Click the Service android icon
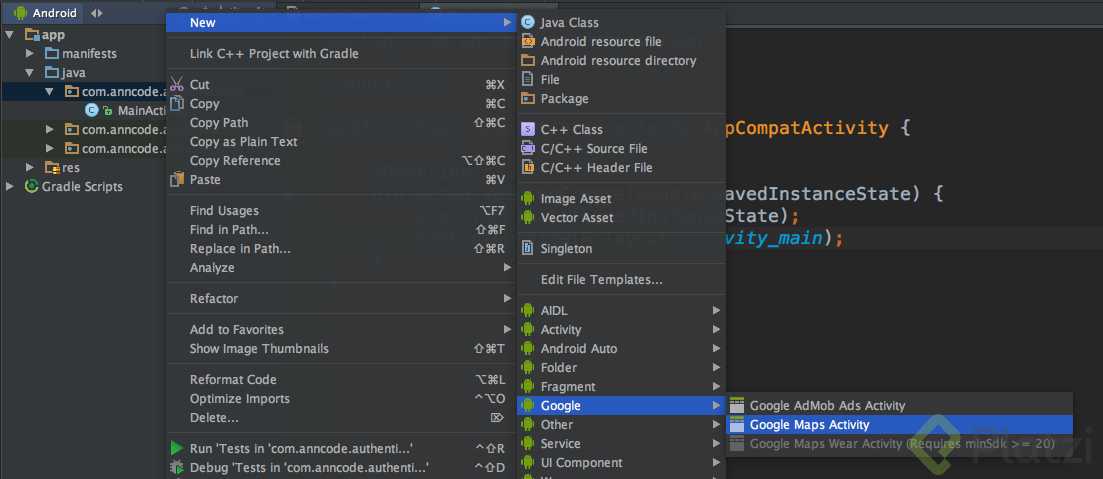 click(528, 443)
